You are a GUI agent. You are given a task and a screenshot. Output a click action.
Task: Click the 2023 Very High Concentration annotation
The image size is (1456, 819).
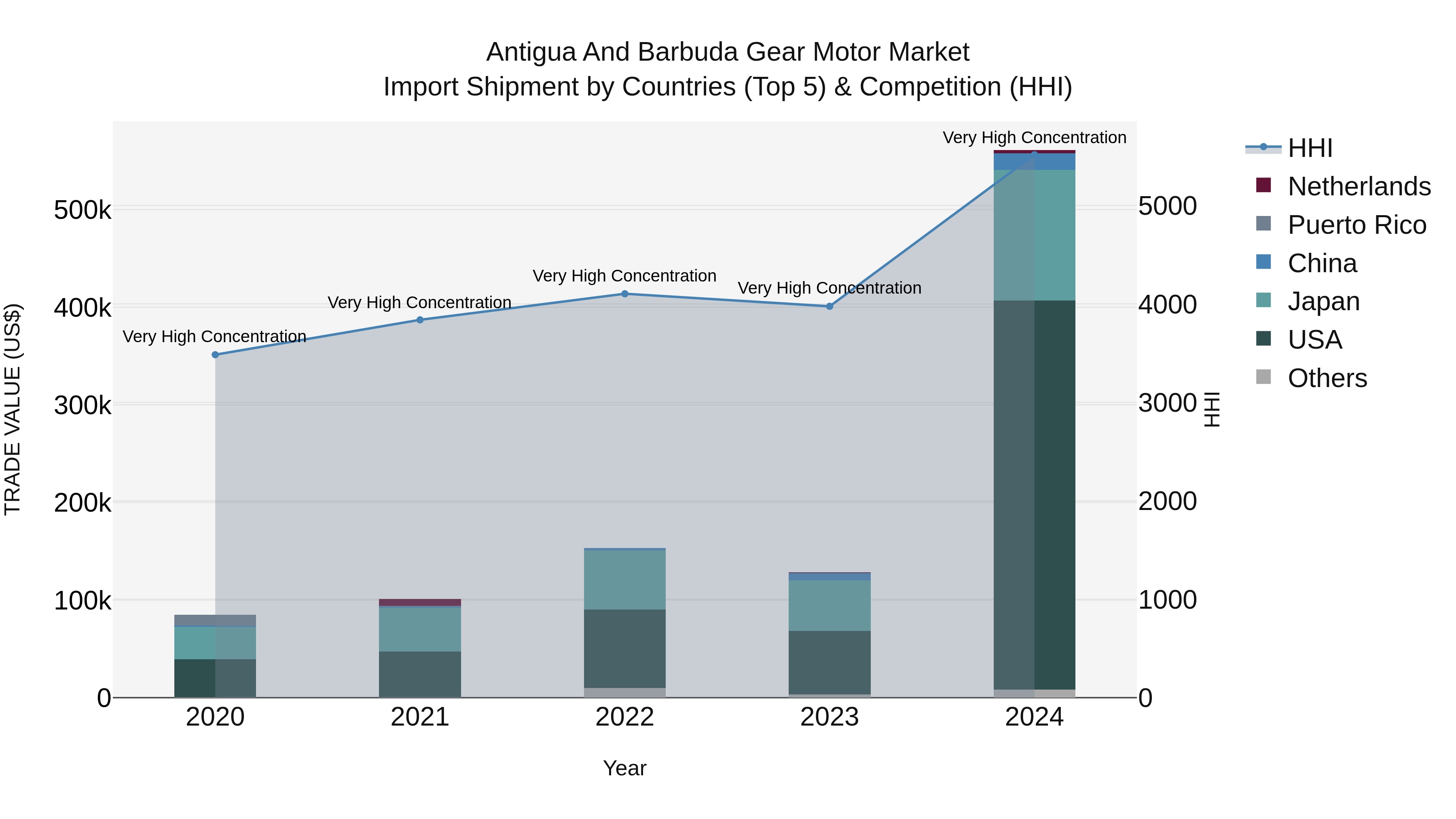point(830,288)
